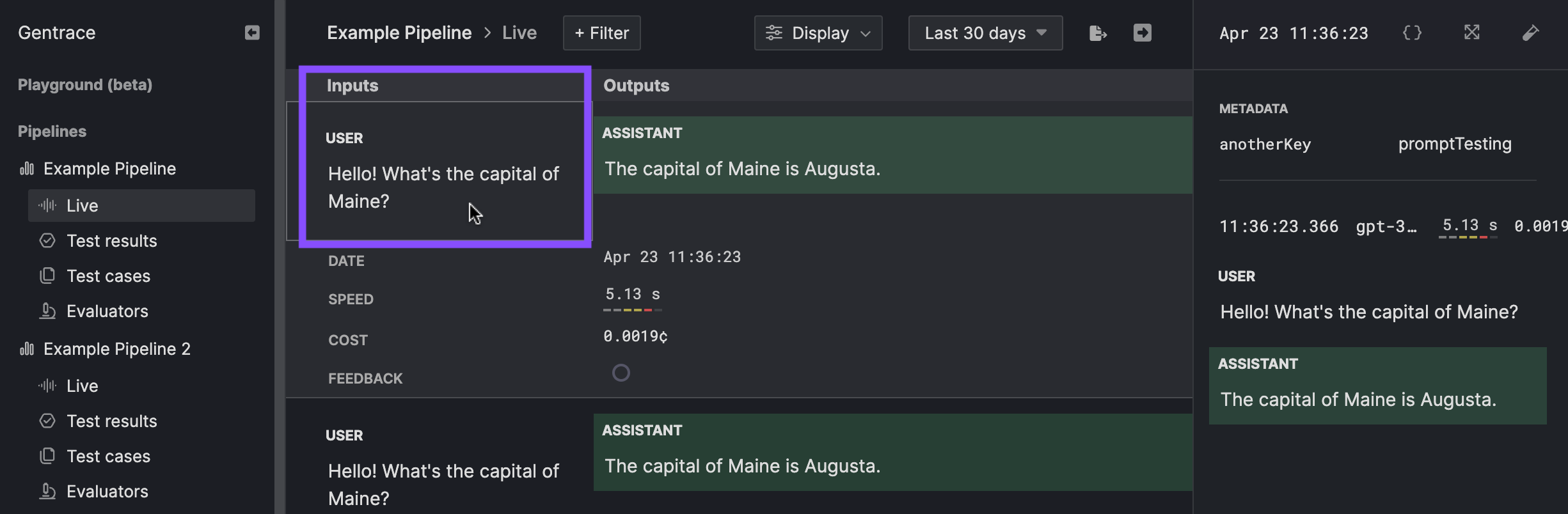Open the Last 30 days range dropdown

tap(985, 33)
